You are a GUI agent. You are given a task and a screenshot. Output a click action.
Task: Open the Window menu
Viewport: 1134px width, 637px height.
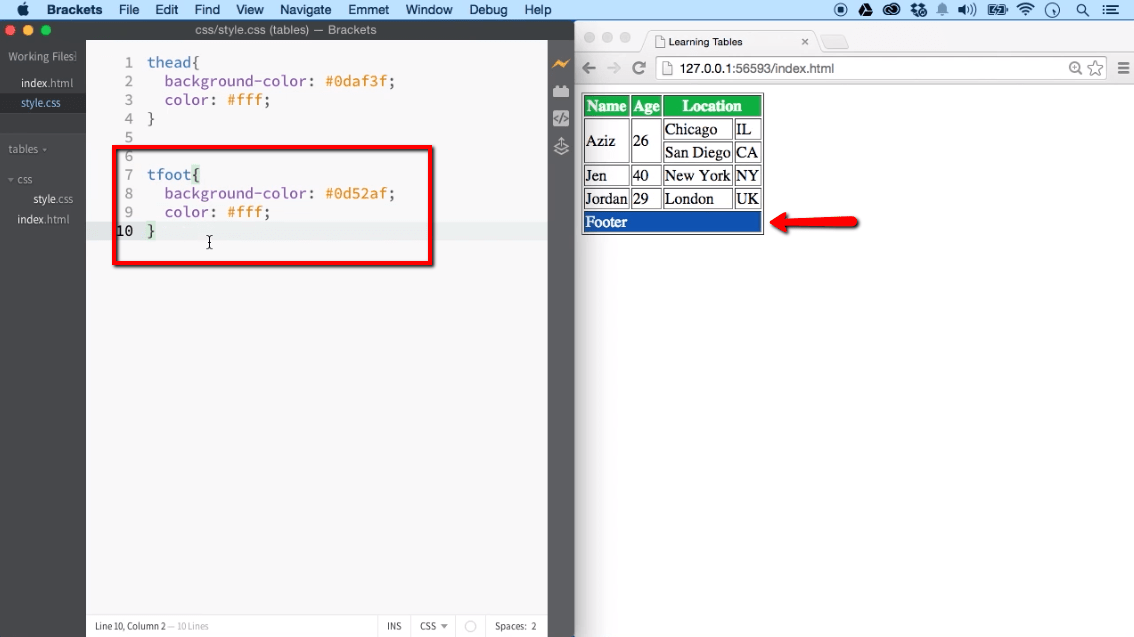[429, 9]
